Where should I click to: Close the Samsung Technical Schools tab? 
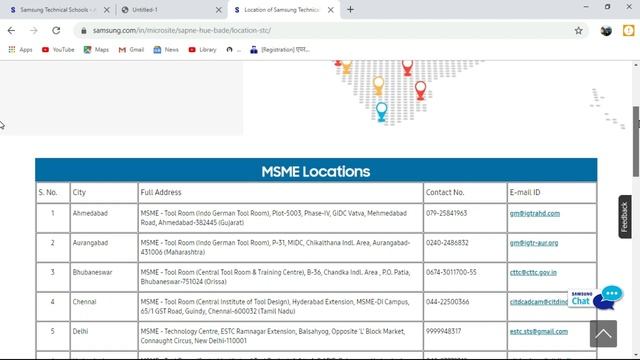107,10
